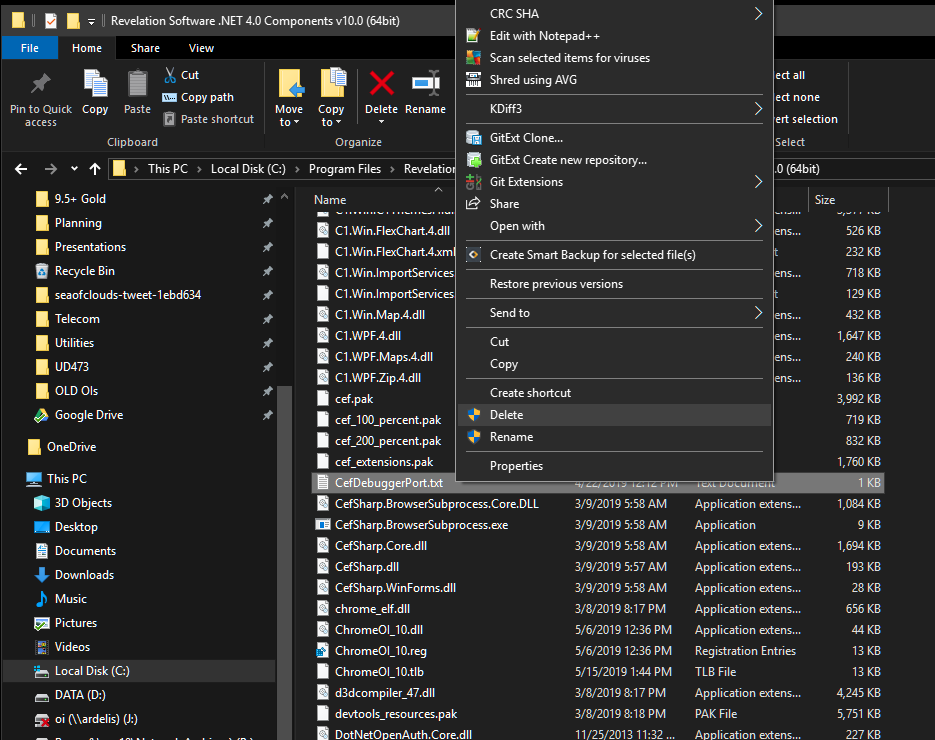Image resolution: width=935 pixels, height=740 pixels.
Task: Click the Up one level arrow
Action: point(94,169)
